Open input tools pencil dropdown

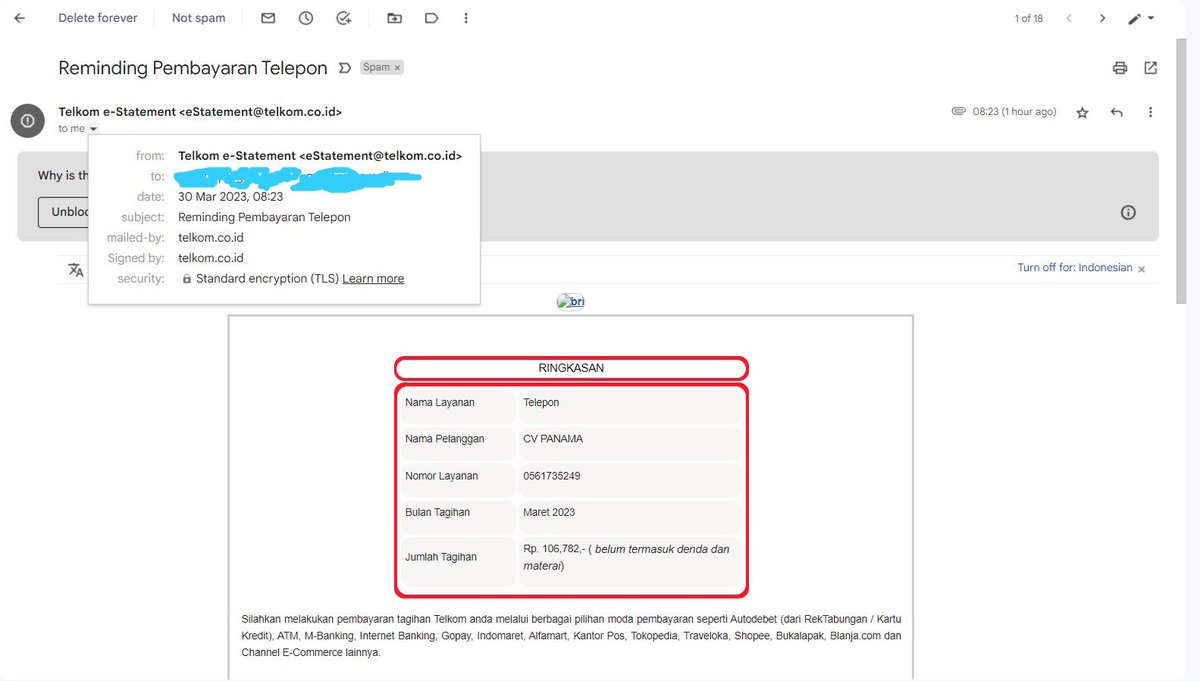click(1141, 18)
